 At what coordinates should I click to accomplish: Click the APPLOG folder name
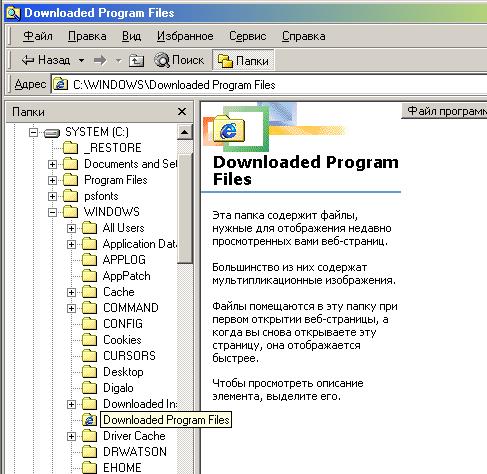click(x=124, y=260)
